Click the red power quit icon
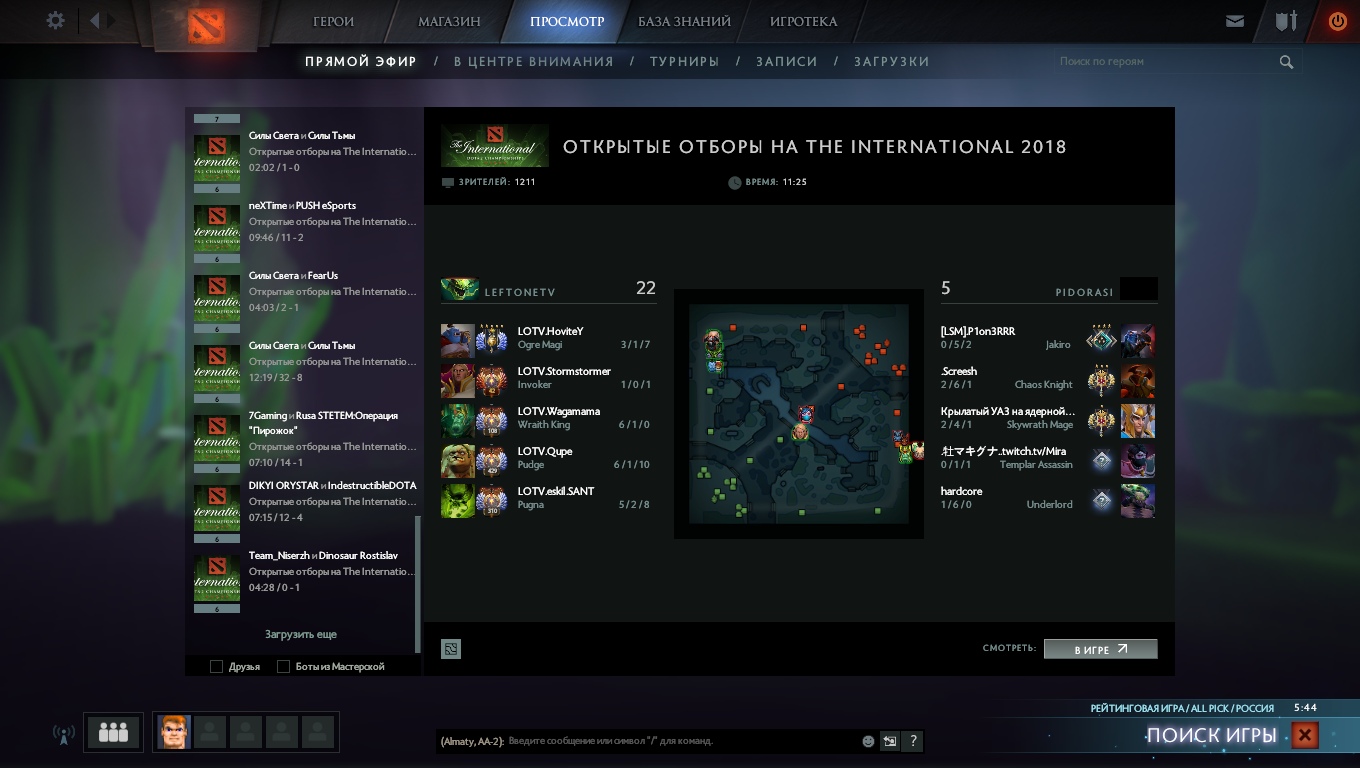Viewport: 1360px width, 768px height. pos(1337,21)
